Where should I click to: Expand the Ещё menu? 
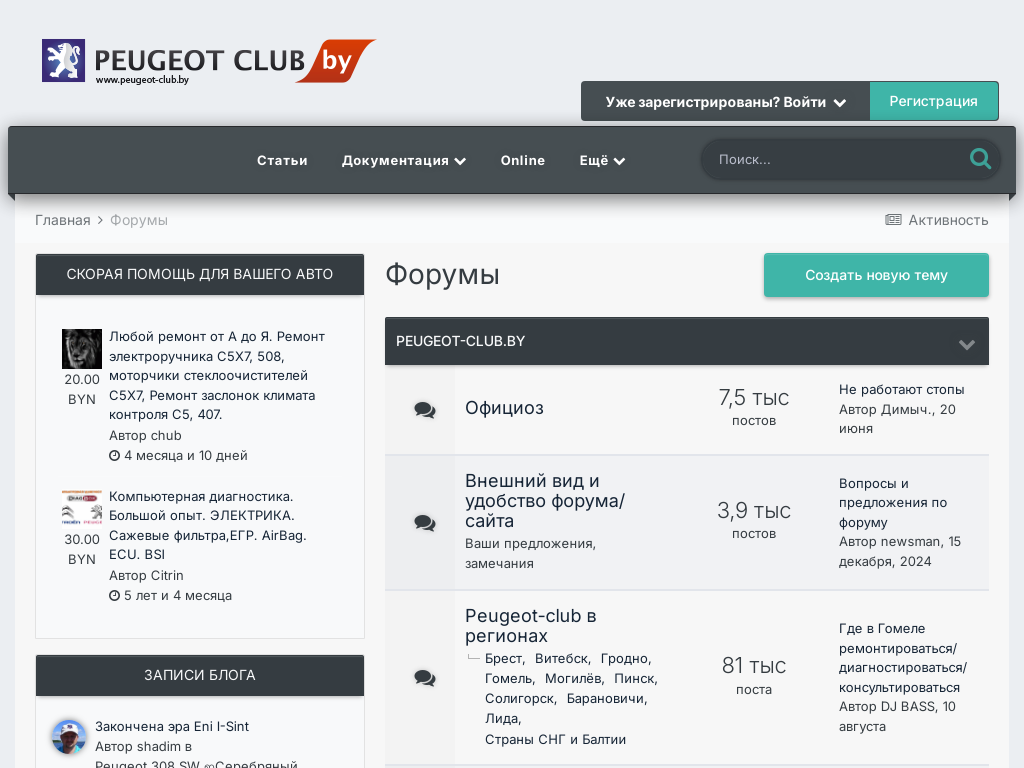point(602,160)
